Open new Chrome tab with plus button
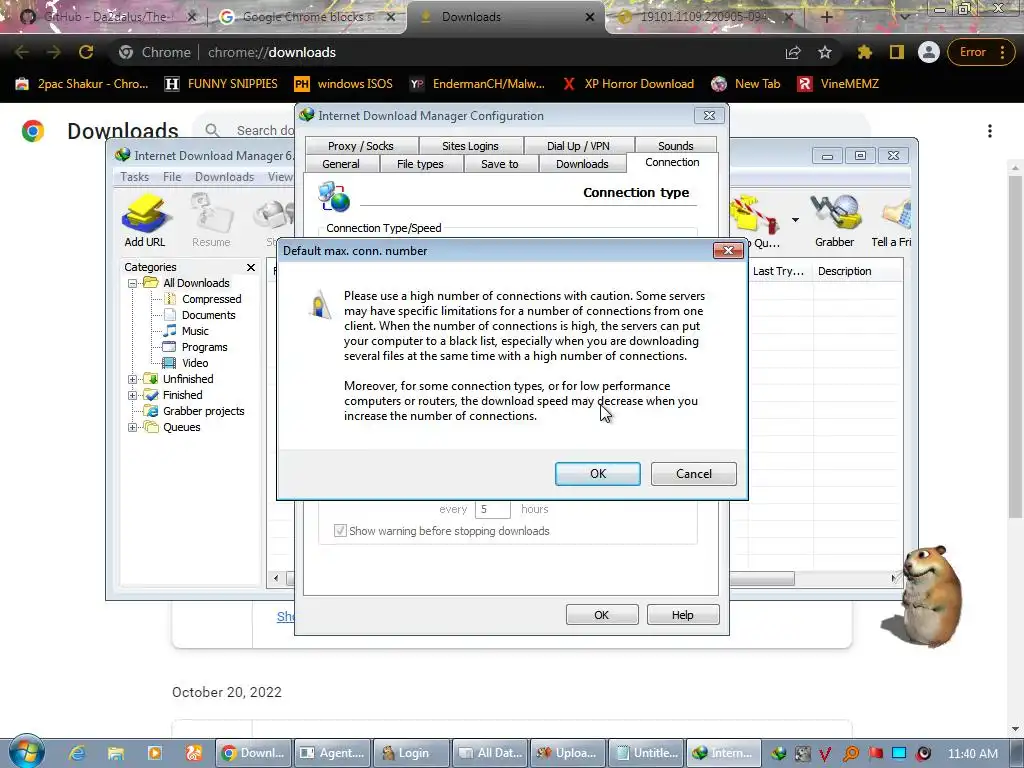 pyautogui.click(x=826, y=16)
